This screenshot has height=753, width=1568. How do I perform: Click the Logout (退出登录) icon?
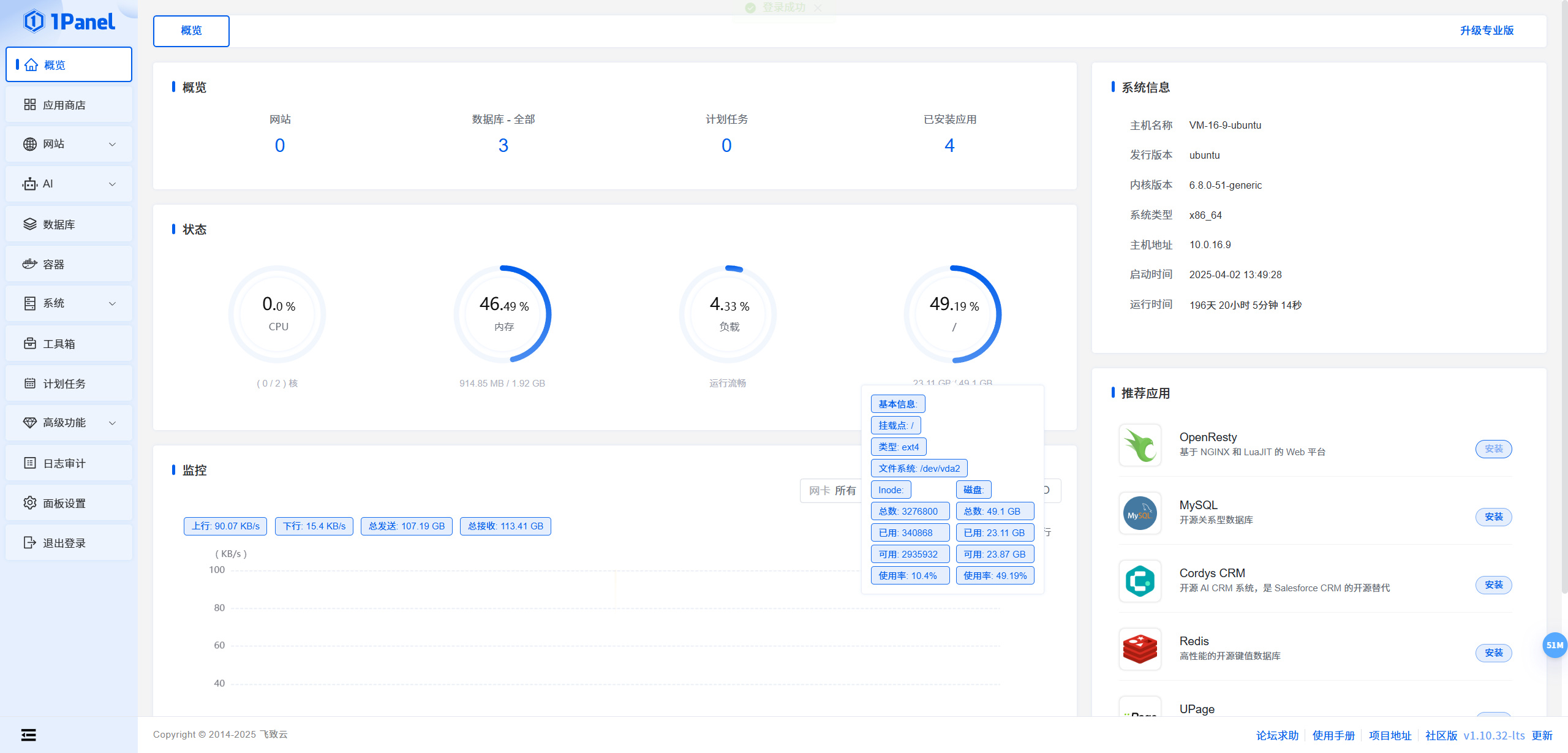click(29, 543)
